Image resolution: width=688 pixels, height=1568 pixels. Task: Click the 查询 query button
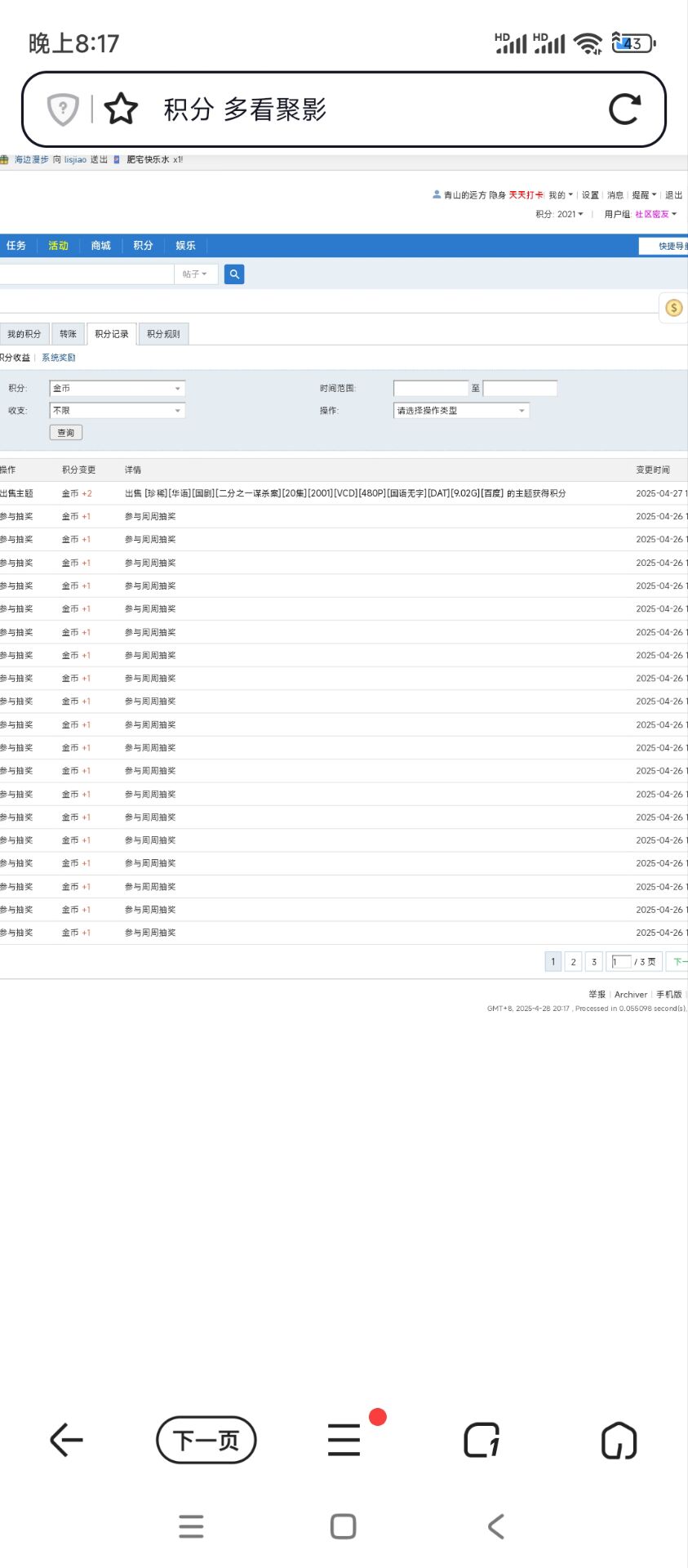point(66,433)
